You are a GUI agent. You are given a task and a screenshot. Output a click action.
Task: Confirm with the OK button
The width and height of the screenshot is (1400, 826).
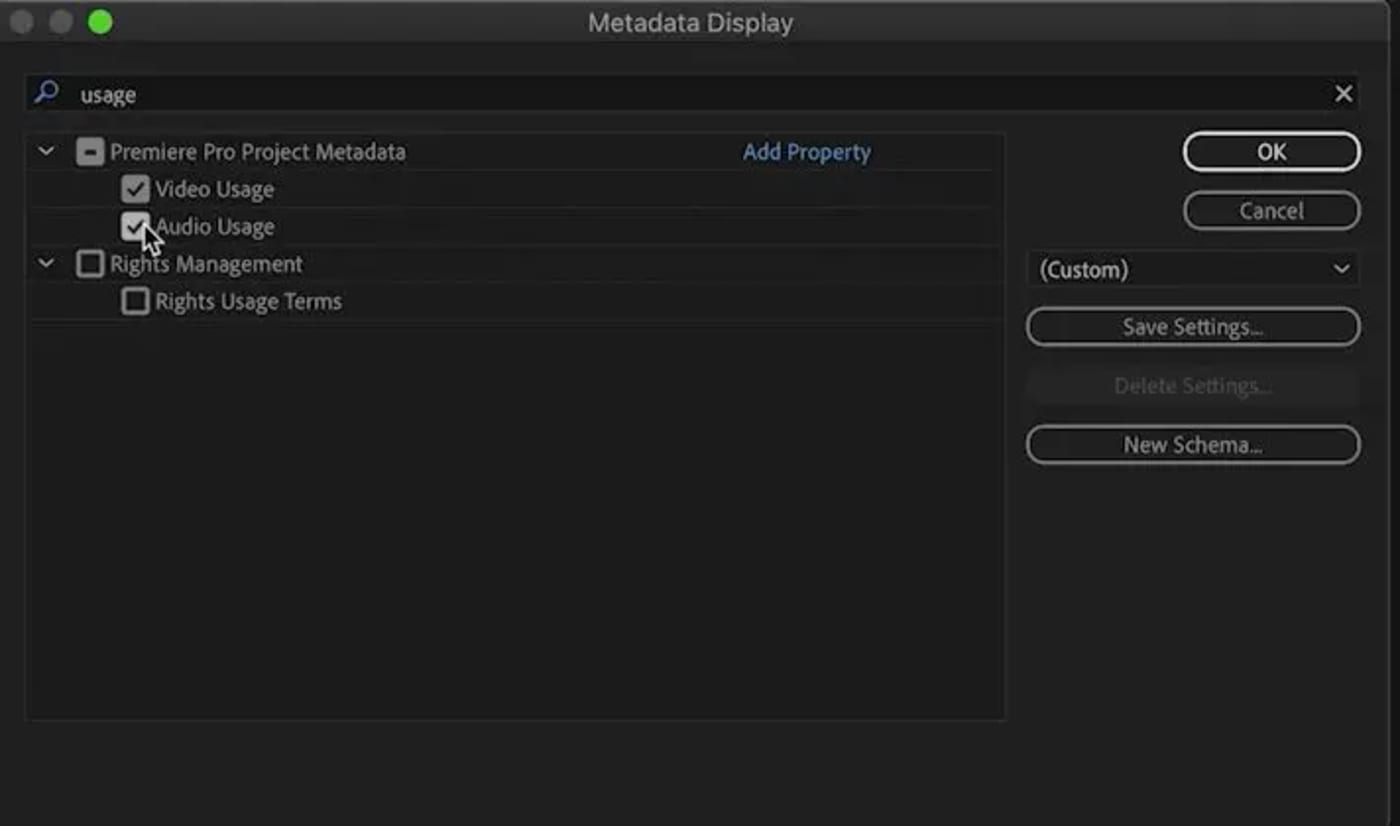1271,152
